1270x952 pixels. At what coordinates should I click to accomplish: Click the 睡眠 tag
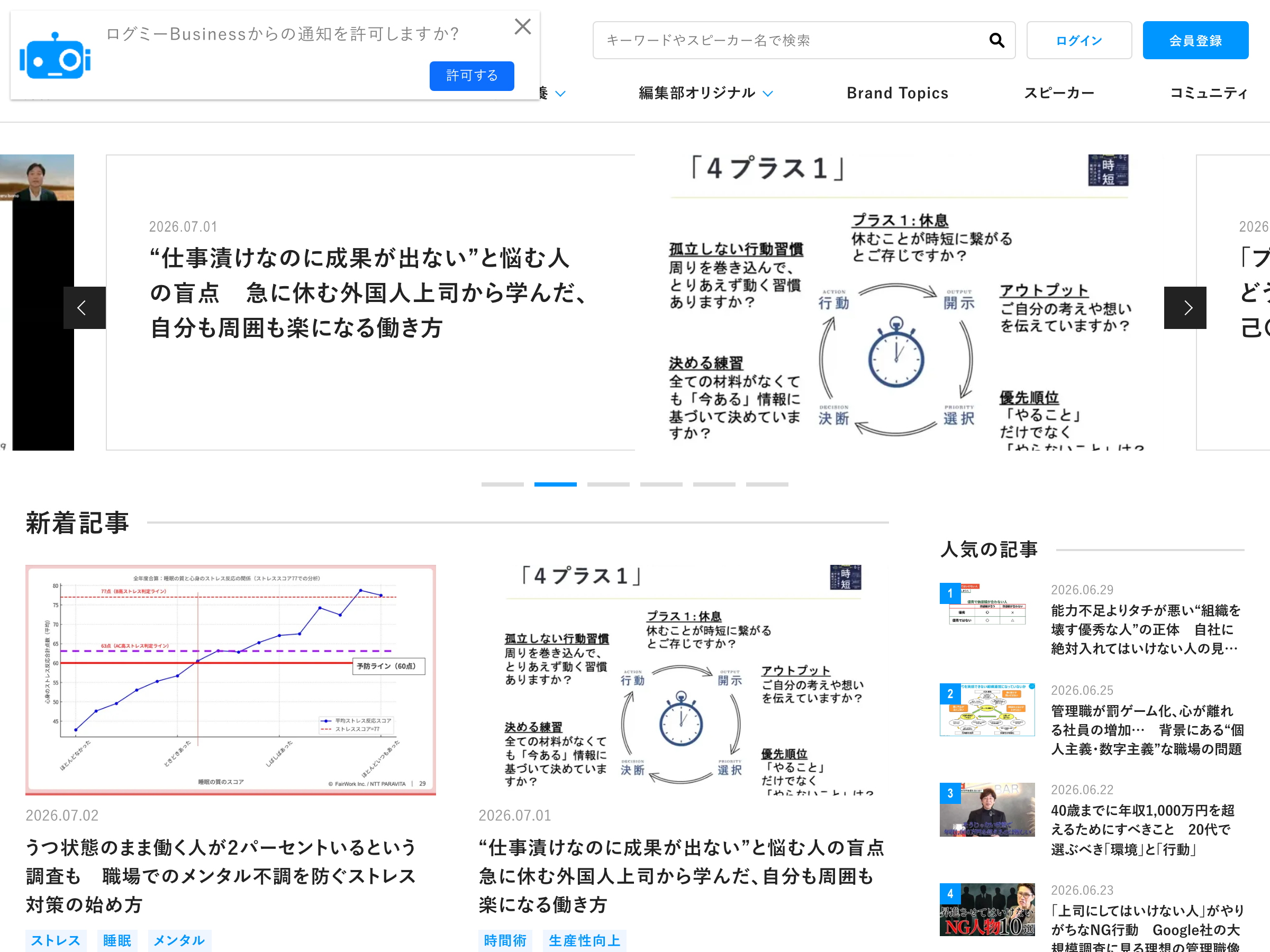tap(117, 940)
